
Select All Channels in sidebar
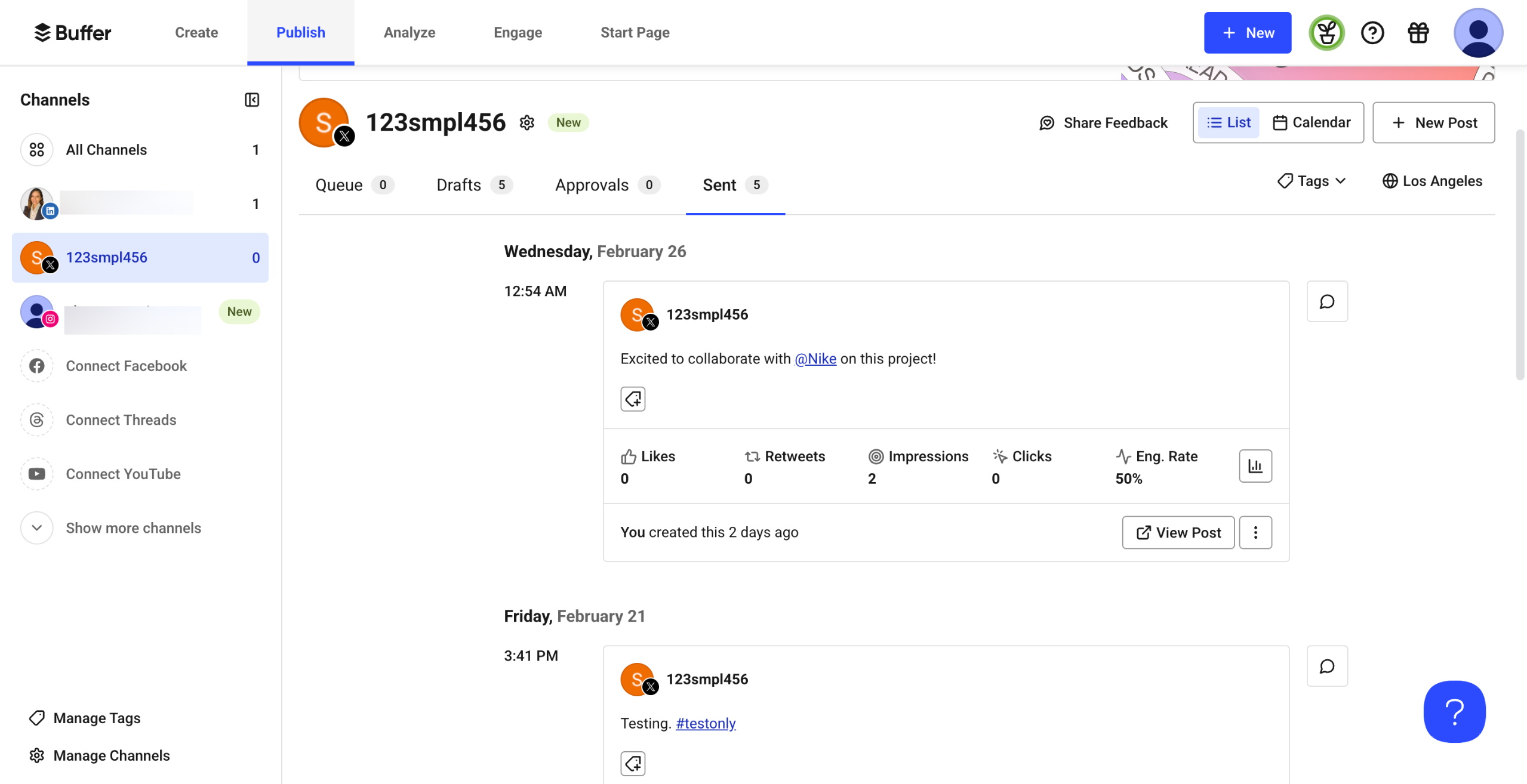click(x=106, y=150)
